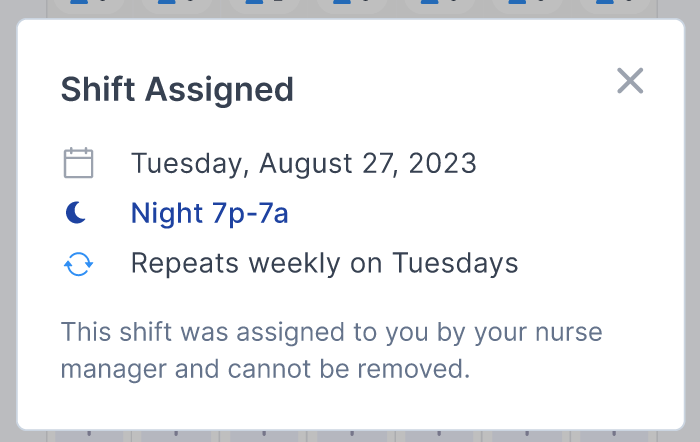The width and height of the screenshot is (700, 442).
Task: Select the Tuesday, August 27, 2023 date text
Action: (304, 163)
